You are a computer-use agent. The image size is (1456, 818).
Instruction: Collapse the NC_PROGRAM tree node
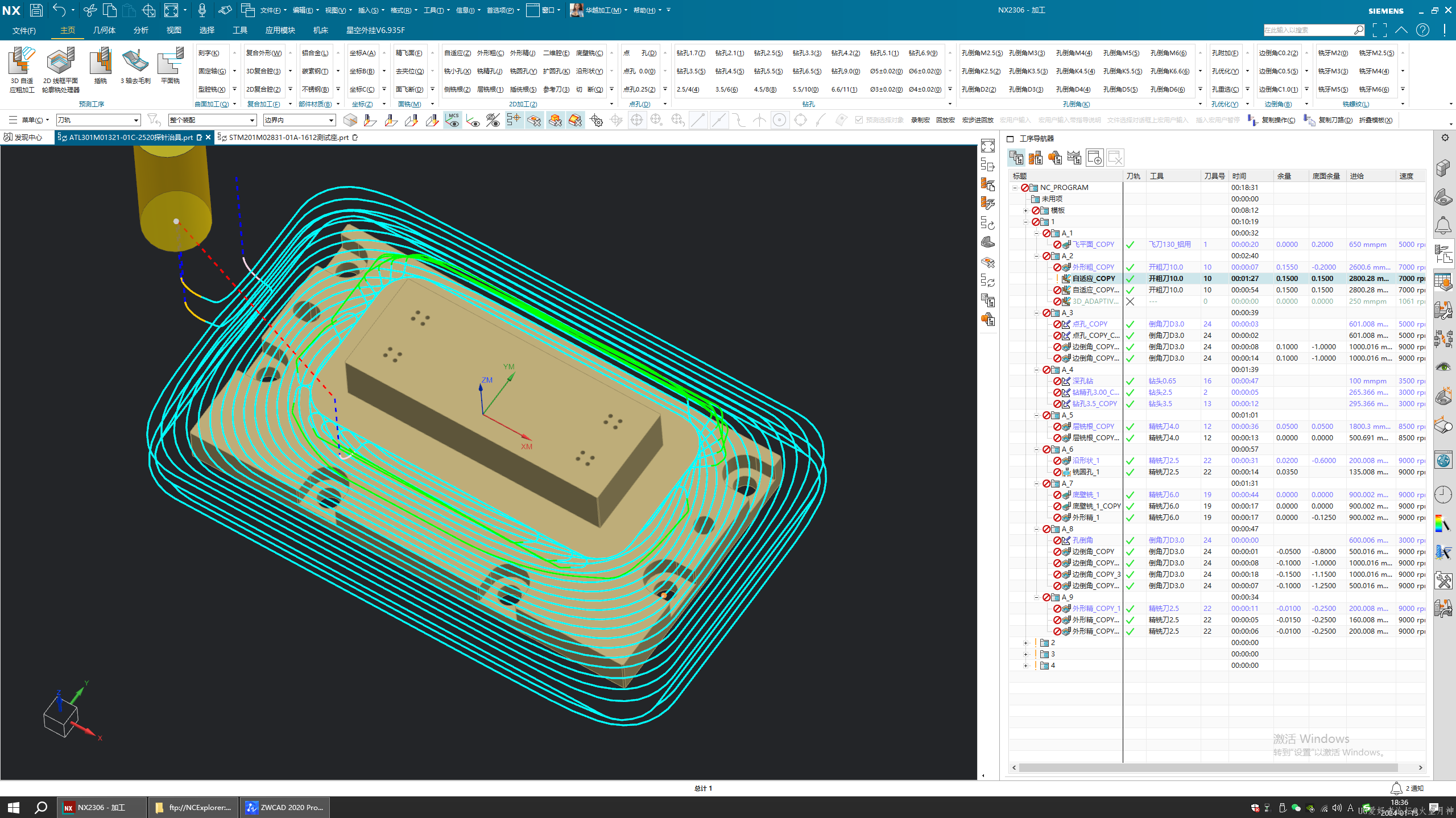pyautogui.click(x=1015, y=188)
